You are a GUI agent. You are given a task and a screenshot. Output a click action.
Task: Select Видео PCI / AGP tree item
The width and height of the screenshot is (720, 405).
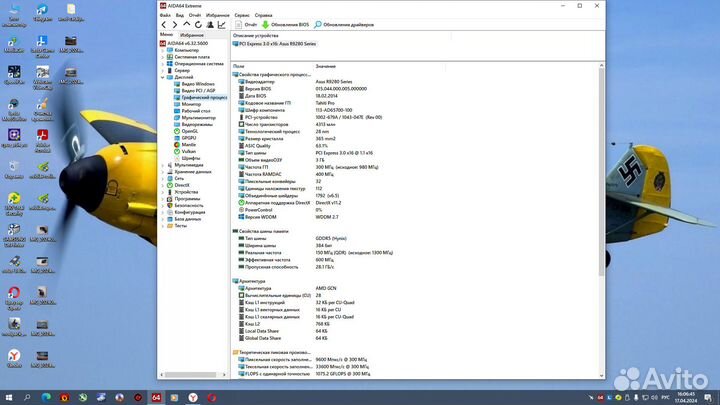194,90
